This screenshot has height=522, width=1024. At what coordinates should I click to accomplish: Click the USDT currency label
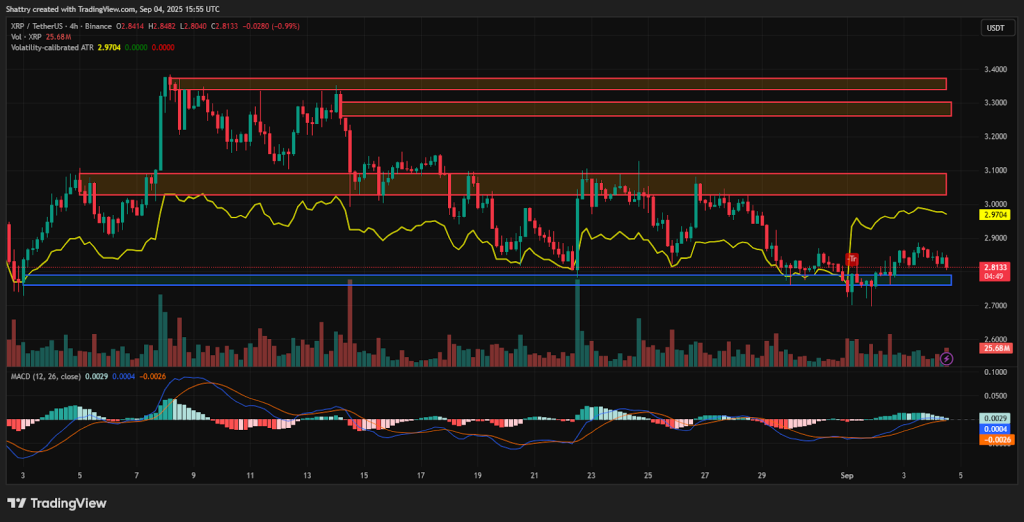[993, 29]
